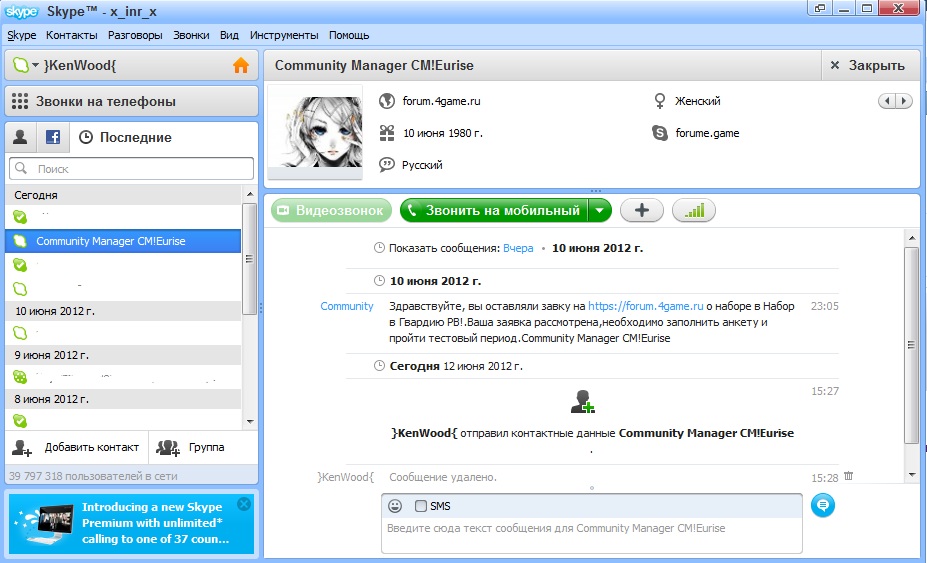Click the Community sender name
This screenshot has height=563, width=927.
click(x=347, y=306)
